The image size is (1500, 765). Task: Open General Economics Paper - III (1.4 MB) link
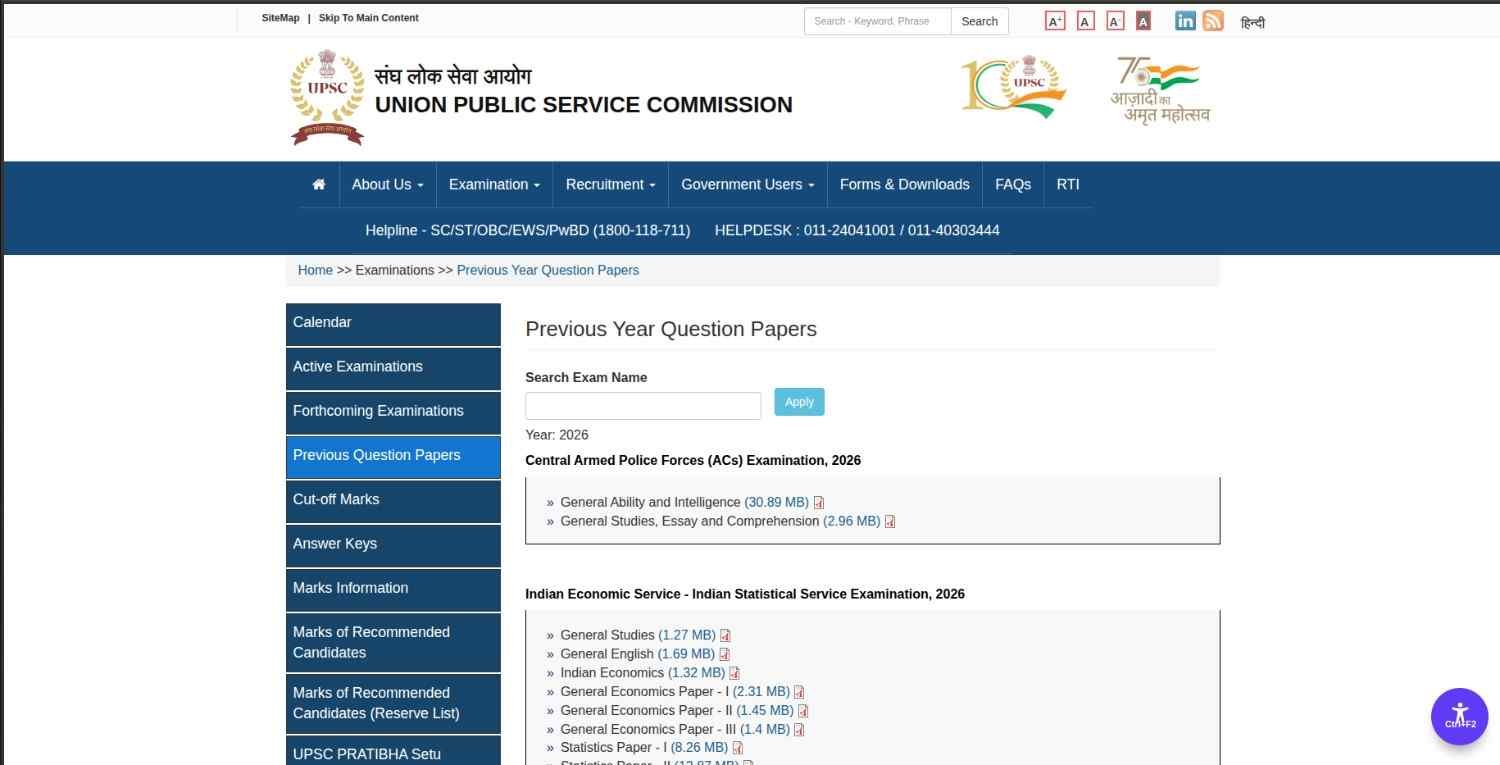point(765,730)
